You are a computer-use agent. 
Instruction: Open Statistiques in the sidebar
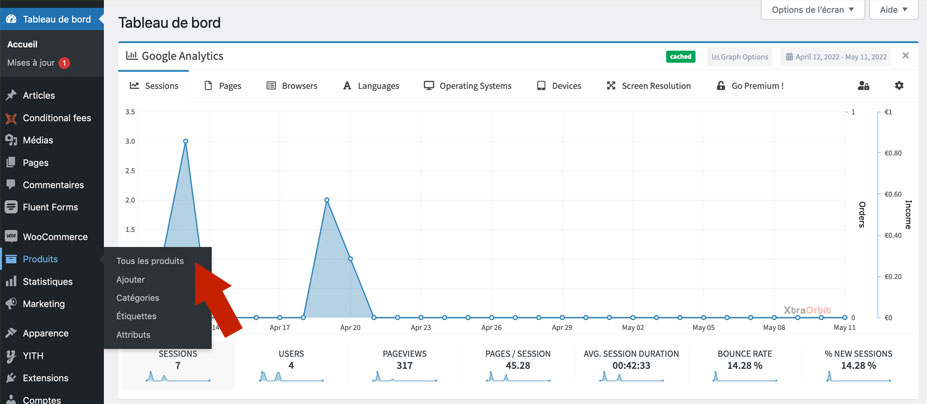click(x=47, y=282)
